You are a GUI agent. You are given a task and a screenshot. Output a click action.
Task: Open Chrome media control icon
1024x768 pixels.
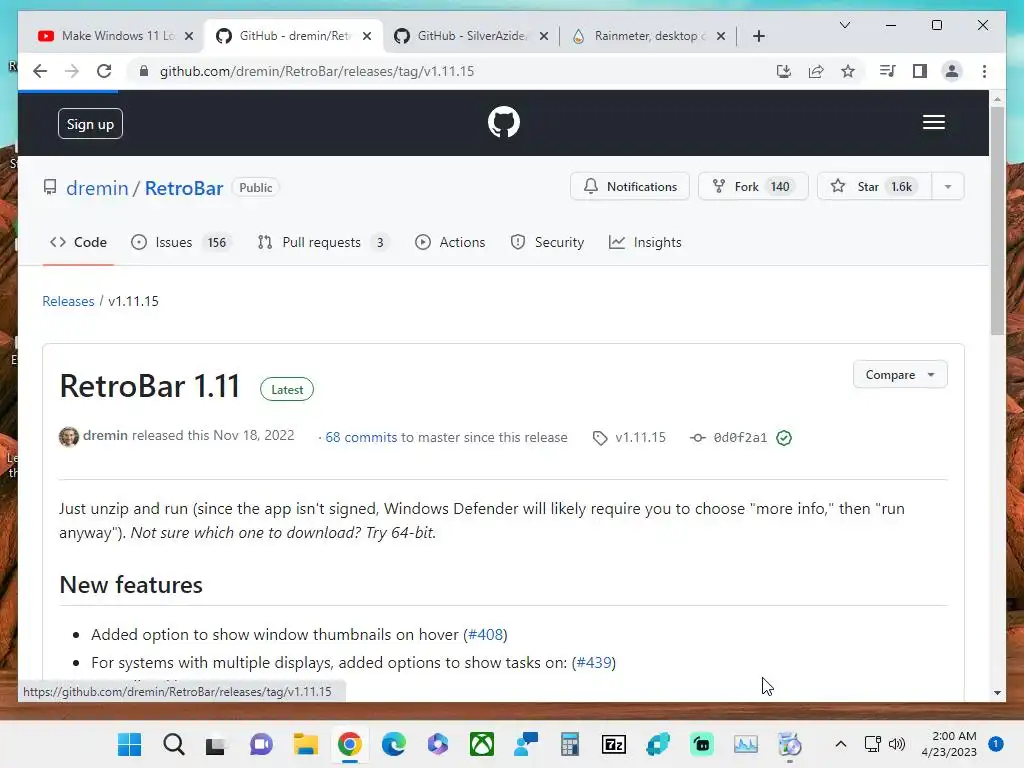pyautogui.click(x=888, y=71)
